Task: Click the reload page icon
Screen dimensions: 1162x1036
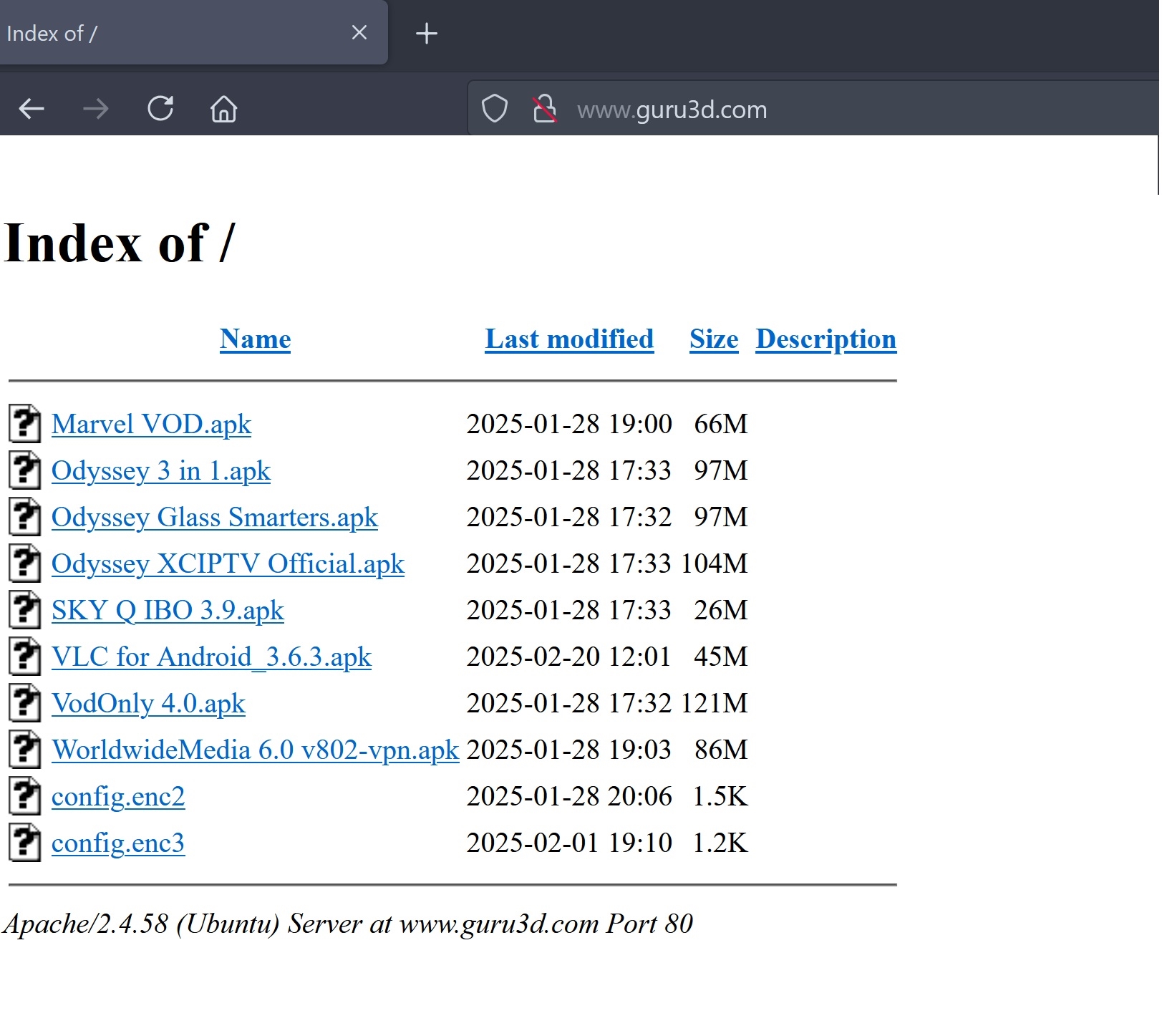Action: (x=160, y=109)
